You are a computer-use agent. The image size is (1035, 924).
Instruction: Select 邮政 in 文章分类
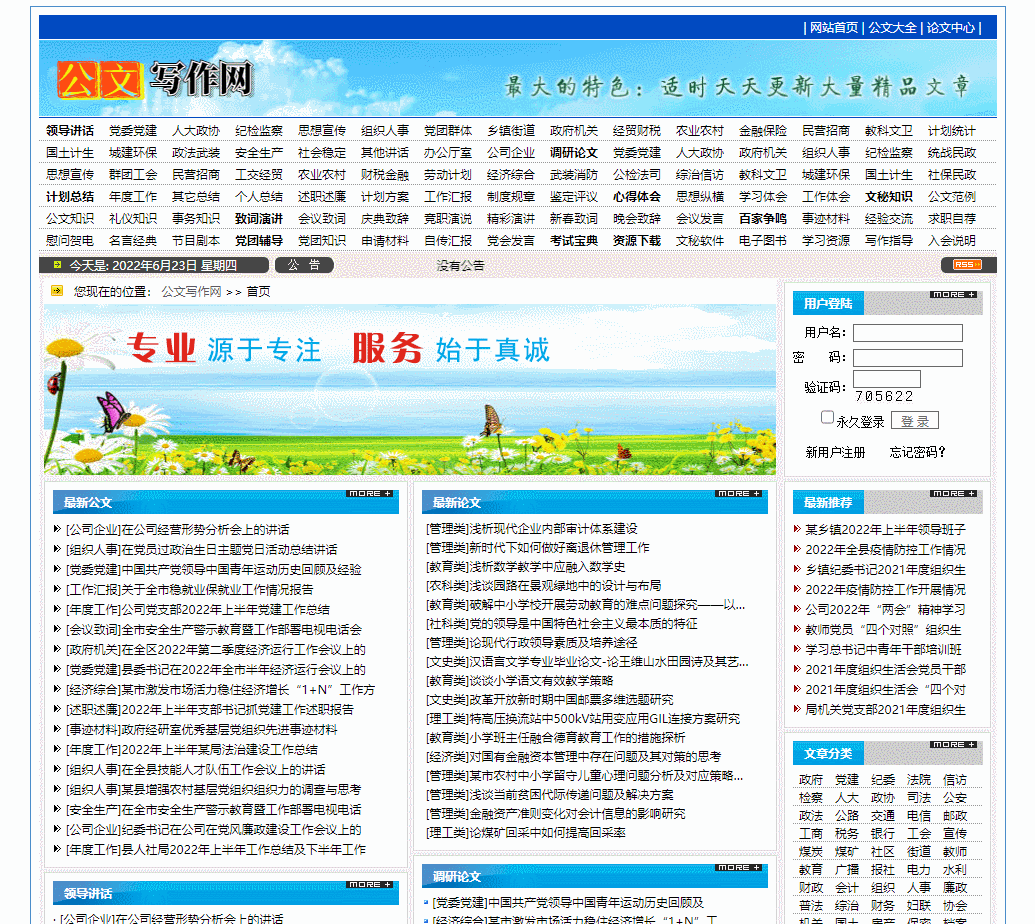pyautogui.click(x=955, y=816)
